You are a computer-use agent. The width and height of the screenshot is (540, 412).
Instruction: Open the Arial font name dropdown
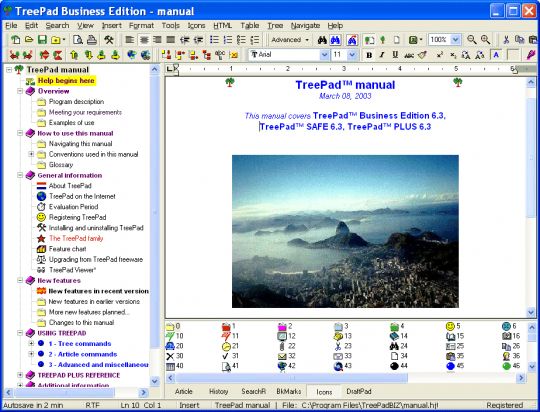coord(324,55)
